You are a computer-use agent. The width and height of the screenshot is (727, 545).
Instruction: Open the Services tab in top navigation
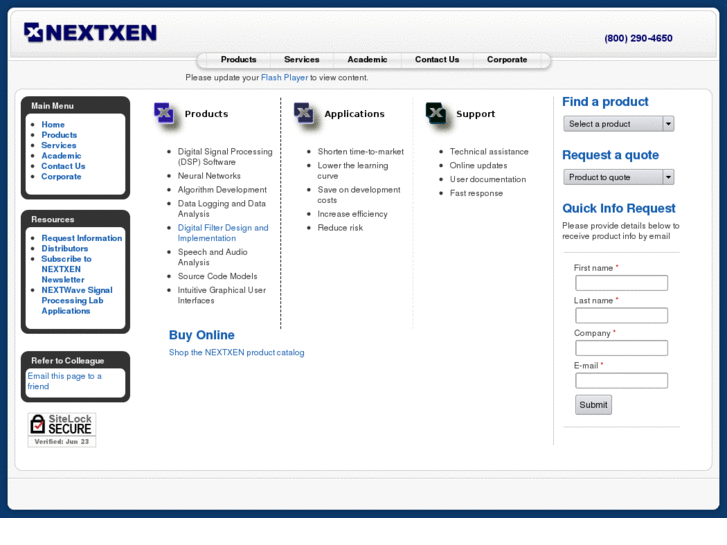tap(301, 59)
